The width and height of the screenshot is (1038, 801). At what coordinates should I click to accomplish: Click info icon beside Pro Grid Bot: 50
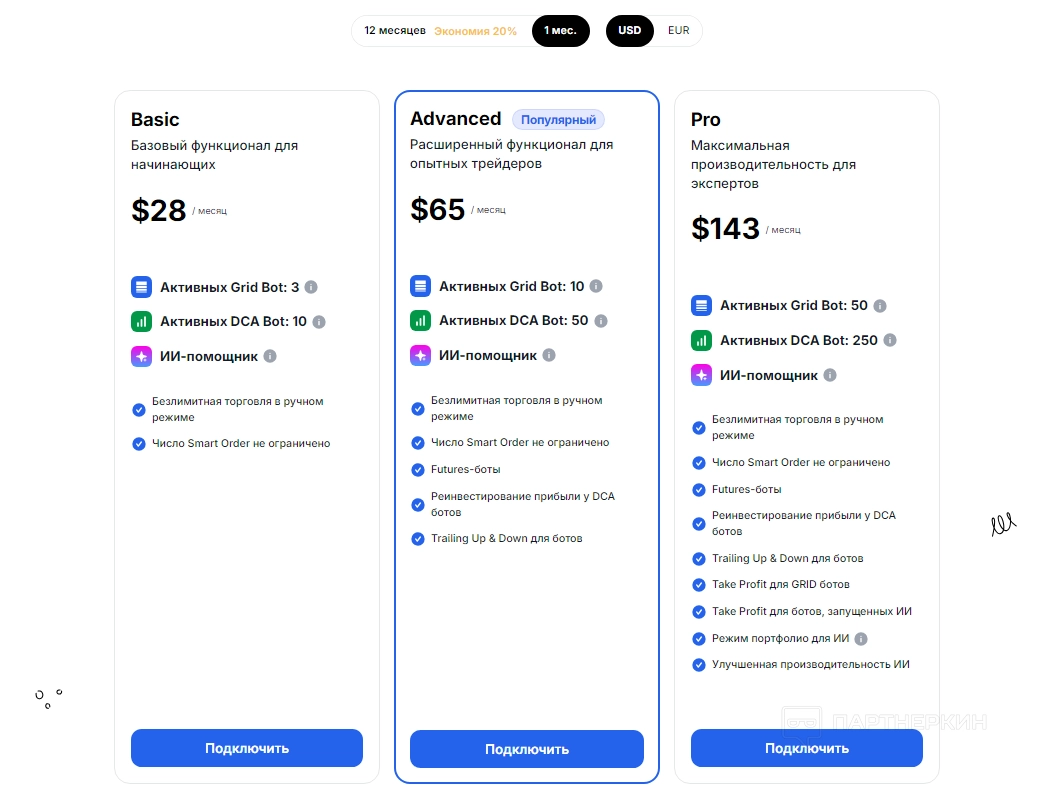coord(880,306)
